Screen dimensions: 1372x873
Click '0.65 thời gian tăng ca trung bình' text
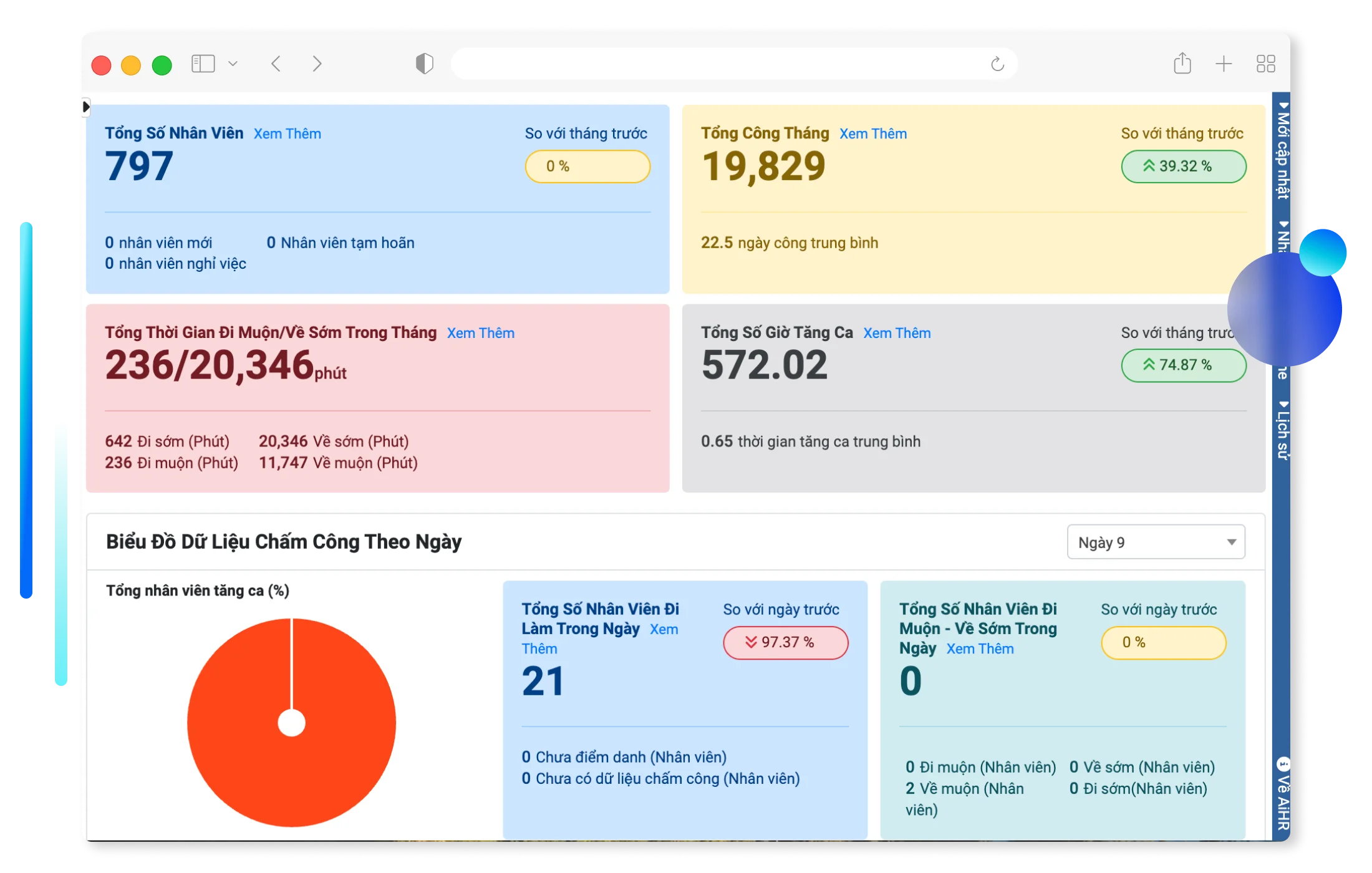(810, 441)
